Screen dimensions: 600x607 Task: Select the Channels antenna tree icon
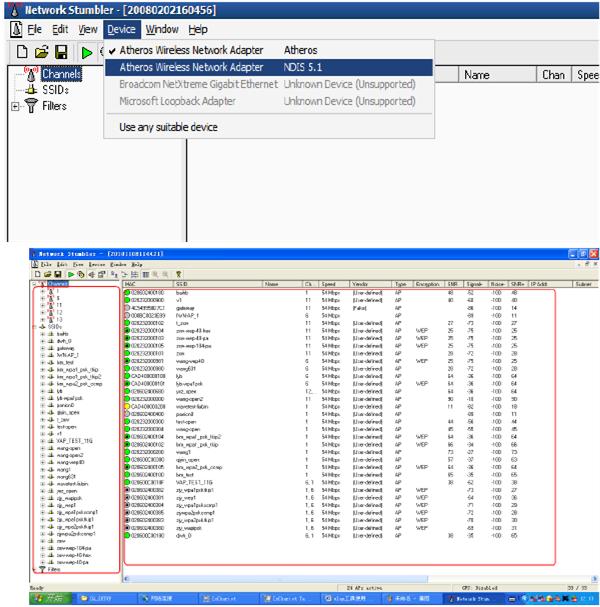click(31, 74)
